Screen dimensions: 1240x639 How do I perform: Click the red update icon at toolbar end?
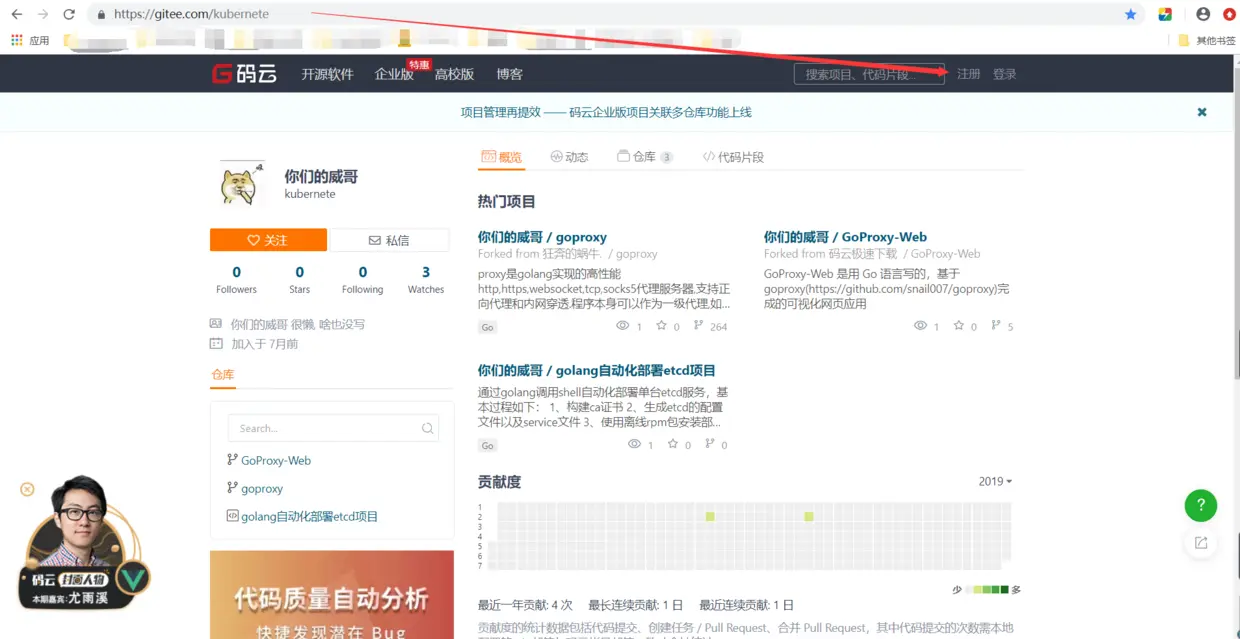[1229, 15]
